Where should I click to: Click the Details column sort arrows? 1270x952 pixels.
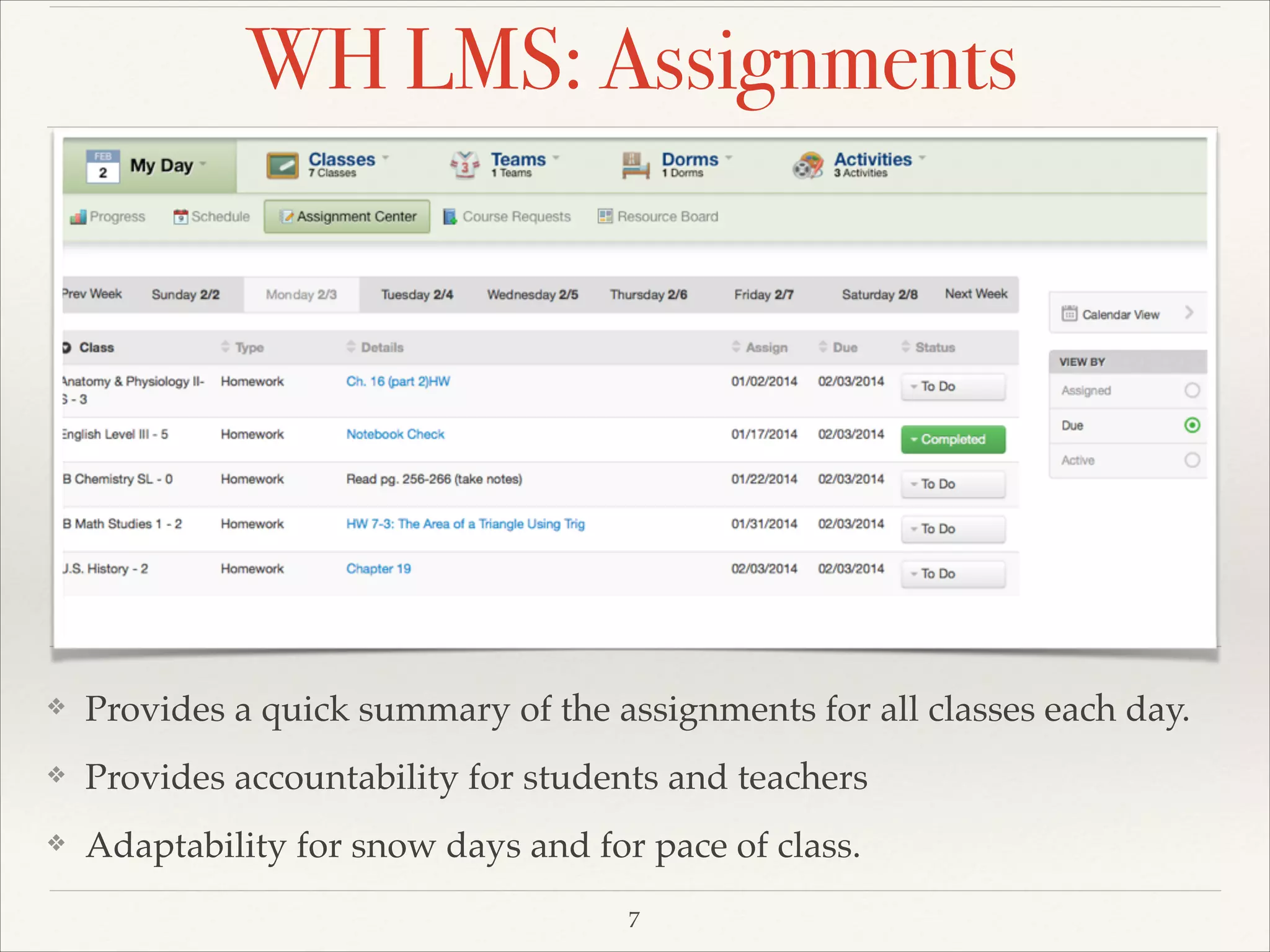pos(351,347)
